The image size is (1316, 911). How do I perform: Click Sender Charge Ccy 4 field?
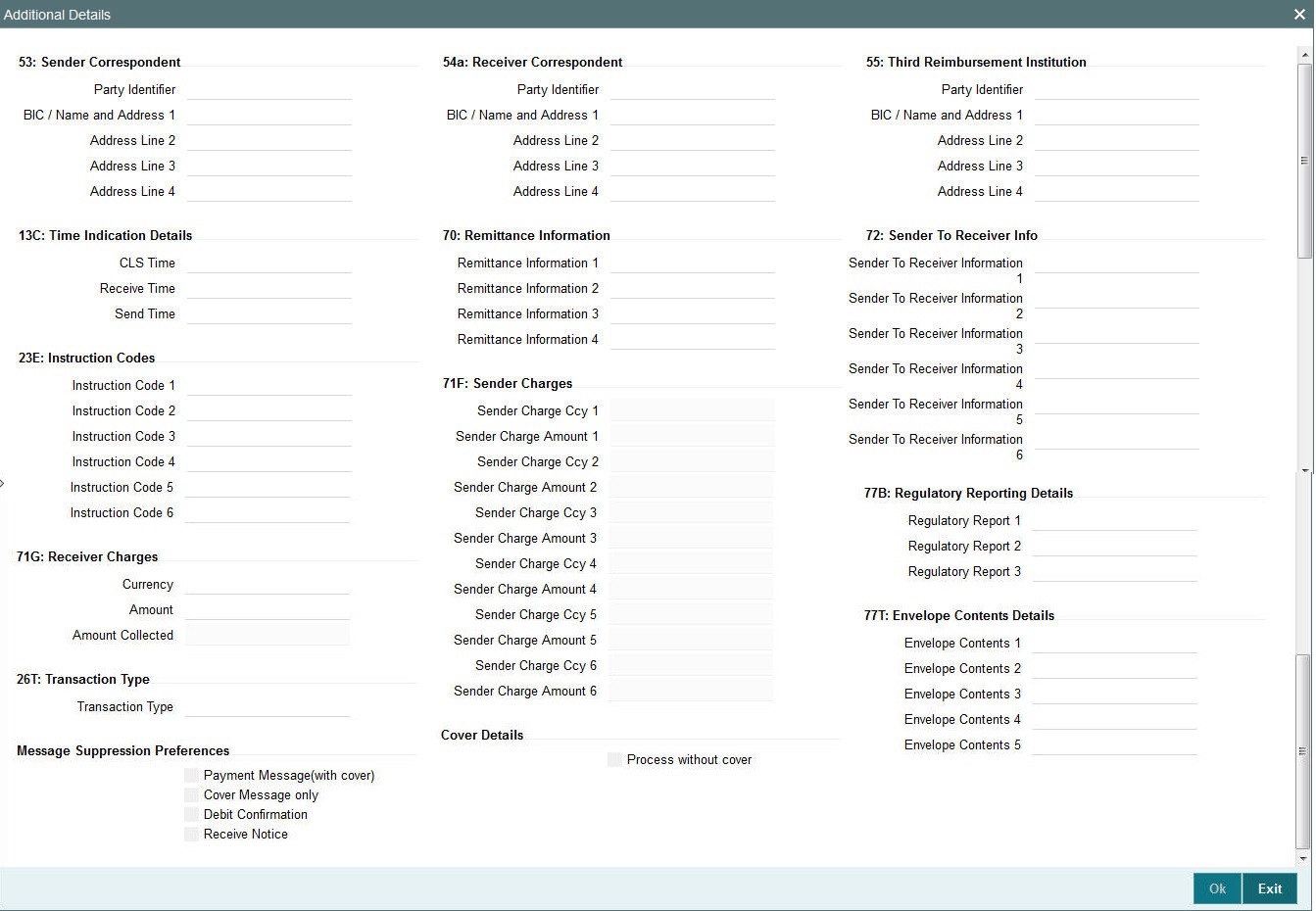[691, 563]
